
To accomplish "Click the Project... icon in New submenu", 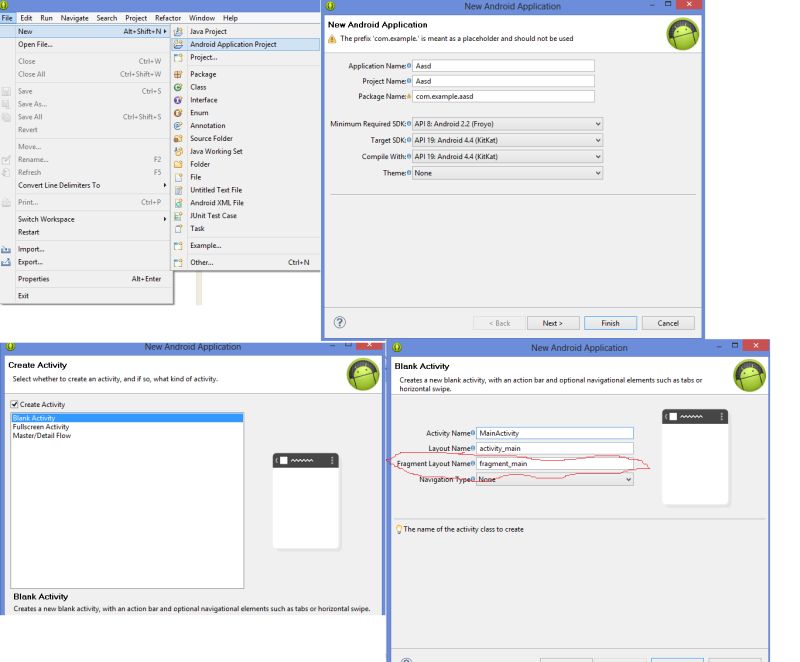I will (x=178, y=58).
